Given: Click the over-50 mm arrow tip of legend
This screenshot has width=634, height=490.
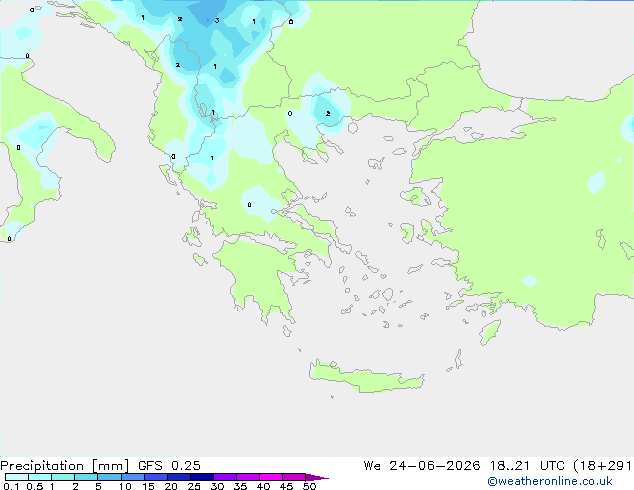Looking at the screenshot, I should pos(317,477).
